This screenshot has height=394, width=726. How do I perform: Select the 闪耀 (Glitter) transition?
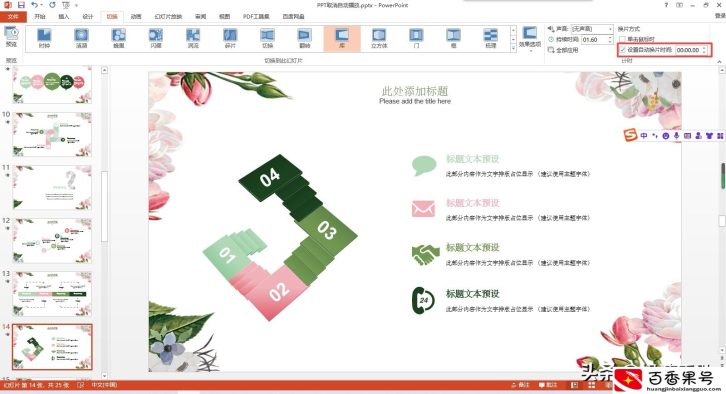156,38
